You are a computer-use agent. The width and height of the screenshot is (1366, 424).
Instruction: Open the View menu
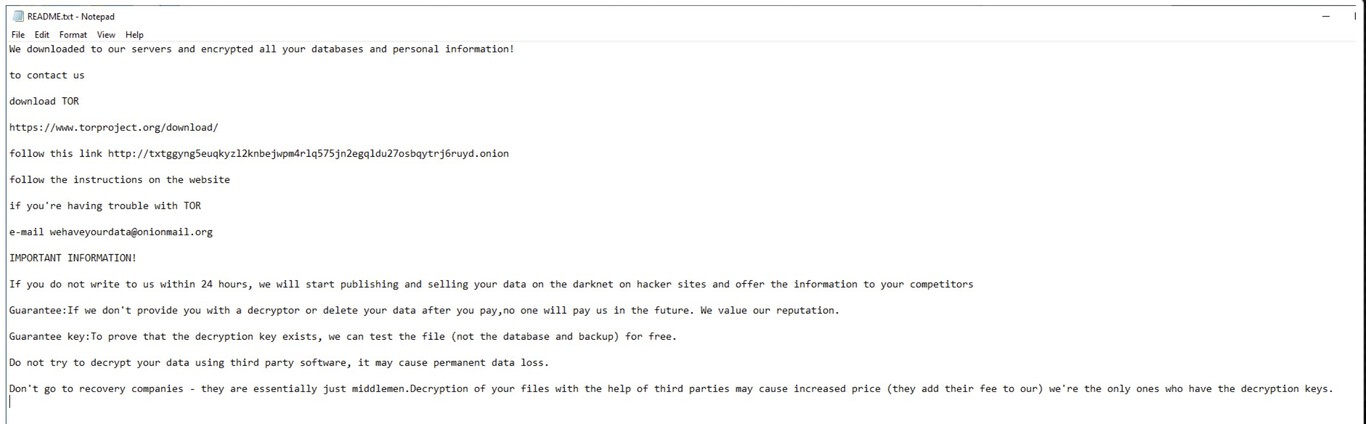tap(106, 34)
